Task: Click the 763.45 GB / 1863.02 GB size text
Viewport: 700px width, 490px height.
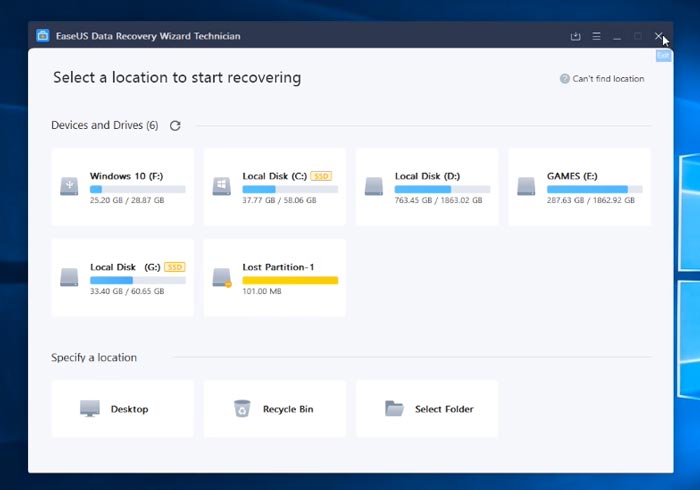Action: 438,200
